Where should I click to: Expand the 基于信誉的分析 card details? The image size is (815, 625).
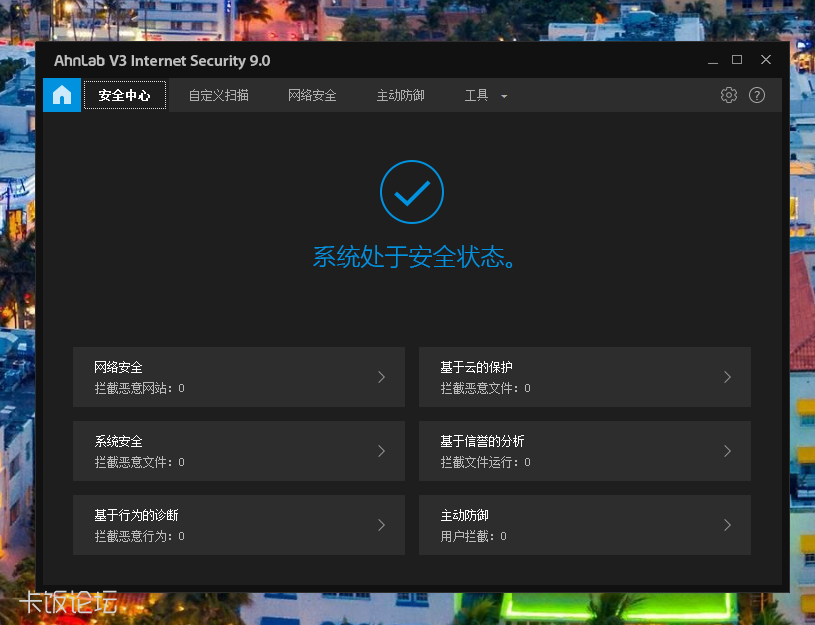pos(584,451)
